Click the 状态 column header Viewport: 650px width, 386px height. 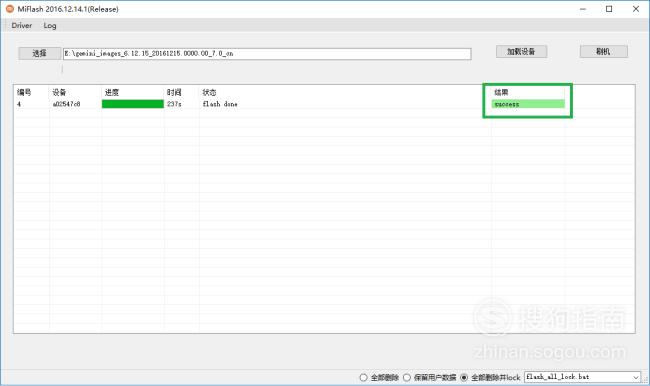coord(209,92)
